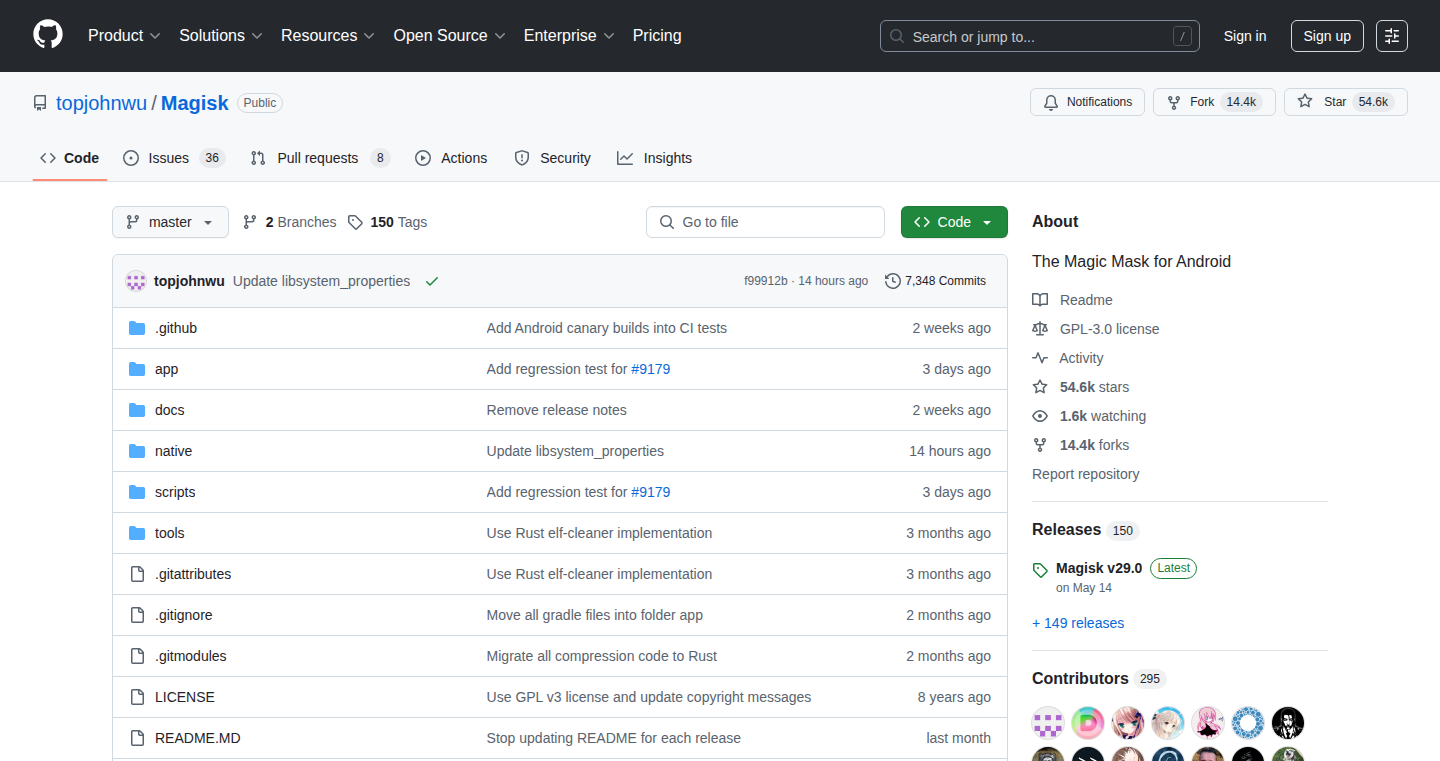Click the eye icon beside 1.6k watching
Viewport: 1440px width, 761px height.
pyautogui.click(x=1040, y=416)
